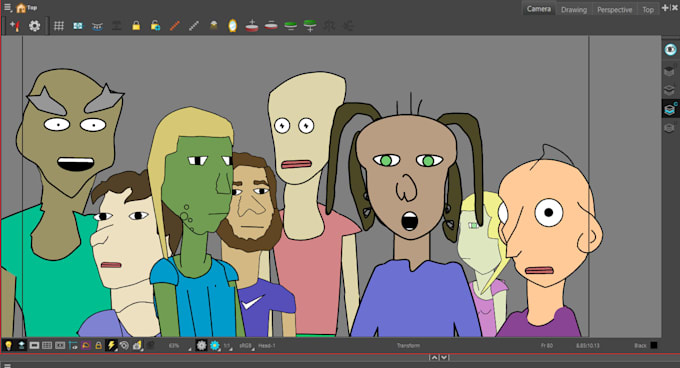Open the blue flower render mode dropdown
The width and height of the screenshot is (680, 368).
point(215,345)
